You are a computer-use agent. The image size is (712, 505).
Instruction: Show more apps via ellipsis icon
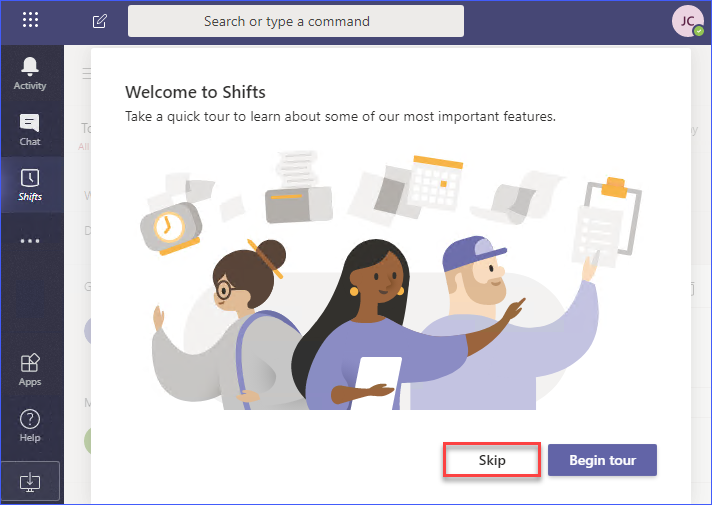(30, 241)
